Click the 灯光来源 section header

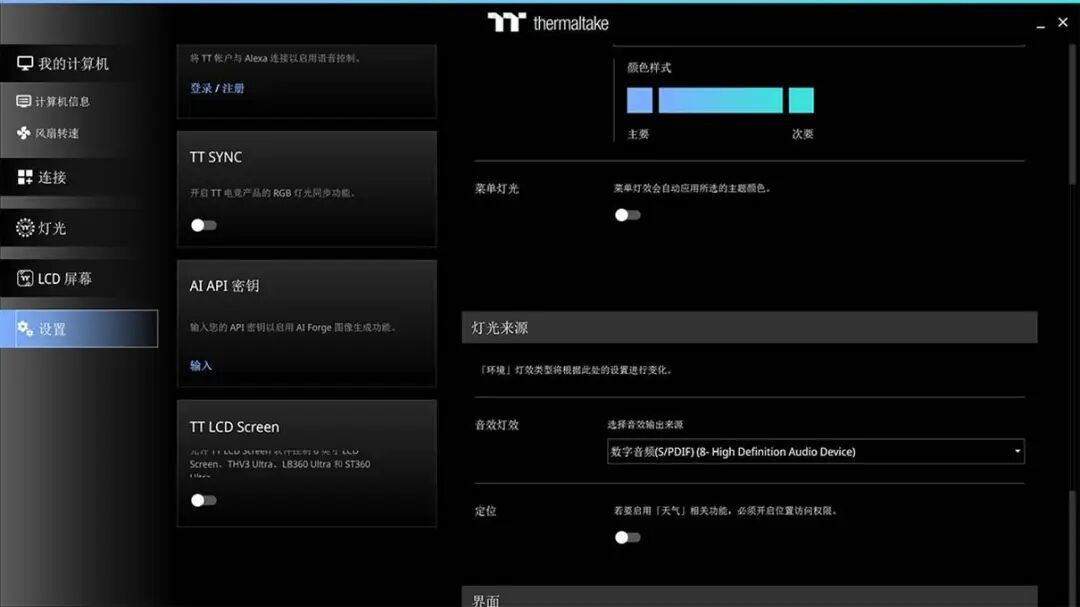749,327
